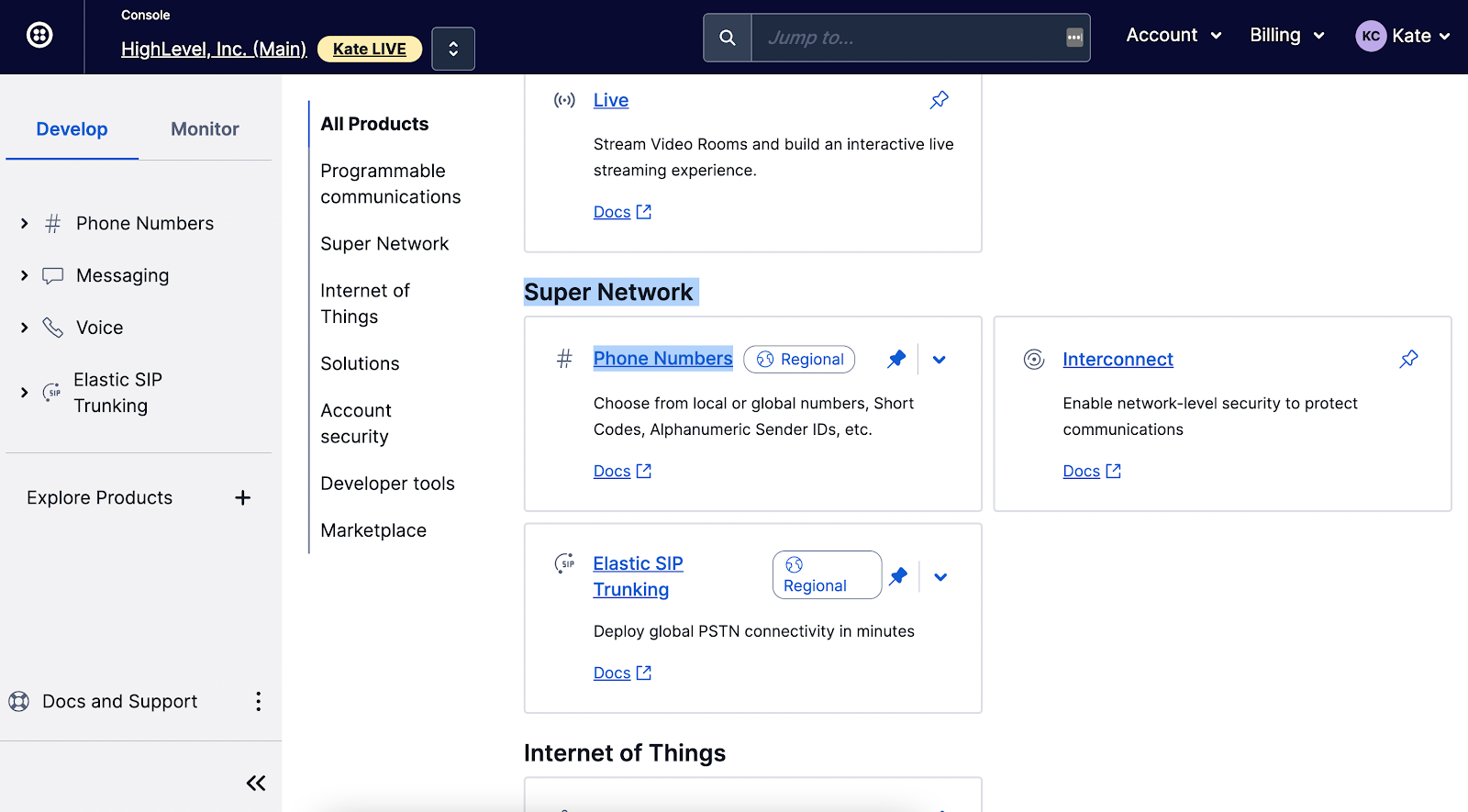Open Docs link for Live
This screenshot has height=812, width=1468.
pyautogui.click(x=622, y=212)
